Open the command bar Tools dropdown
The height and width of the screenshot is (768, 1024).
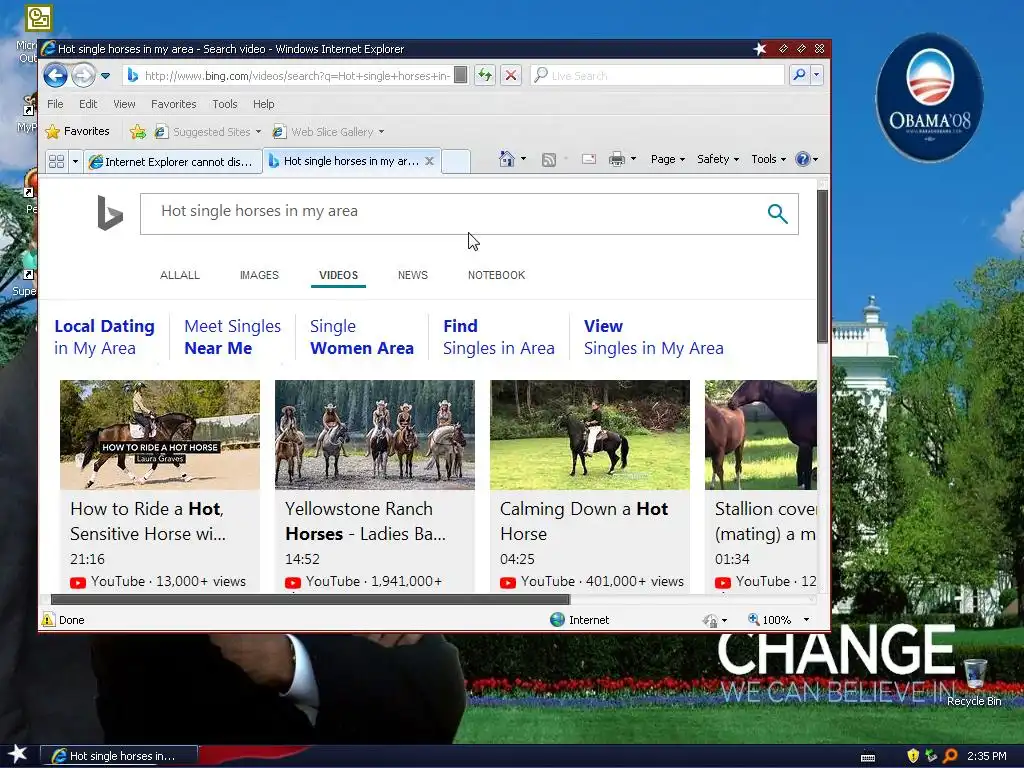(x=769, y=159)
